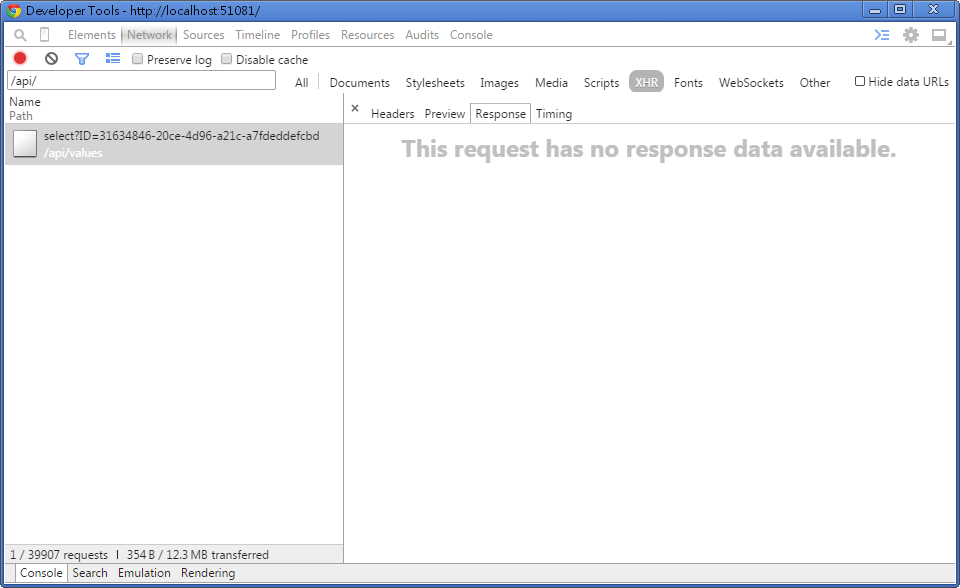Filter requests by Stylesheets

[435, 83]
